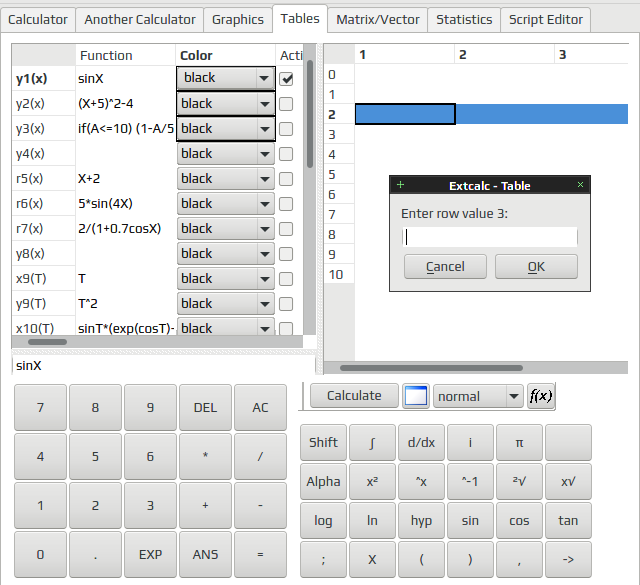Tick the y4(x) active checkbox
640x585 pixels.
(286, 154)
